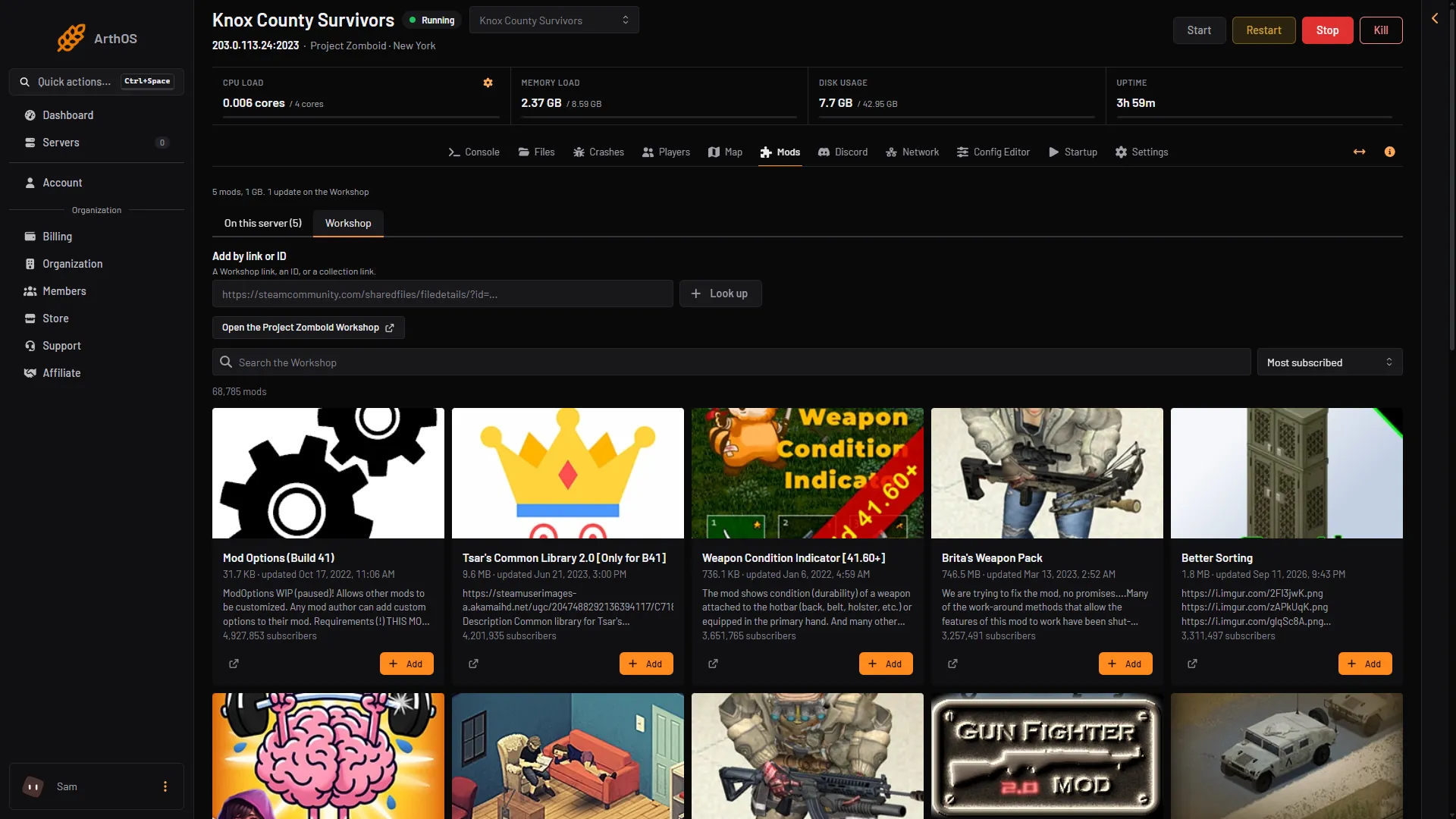Click Weapon Condition Indicator thumbnail image
Screen dimensions: 1456x819
pos(808,473)
